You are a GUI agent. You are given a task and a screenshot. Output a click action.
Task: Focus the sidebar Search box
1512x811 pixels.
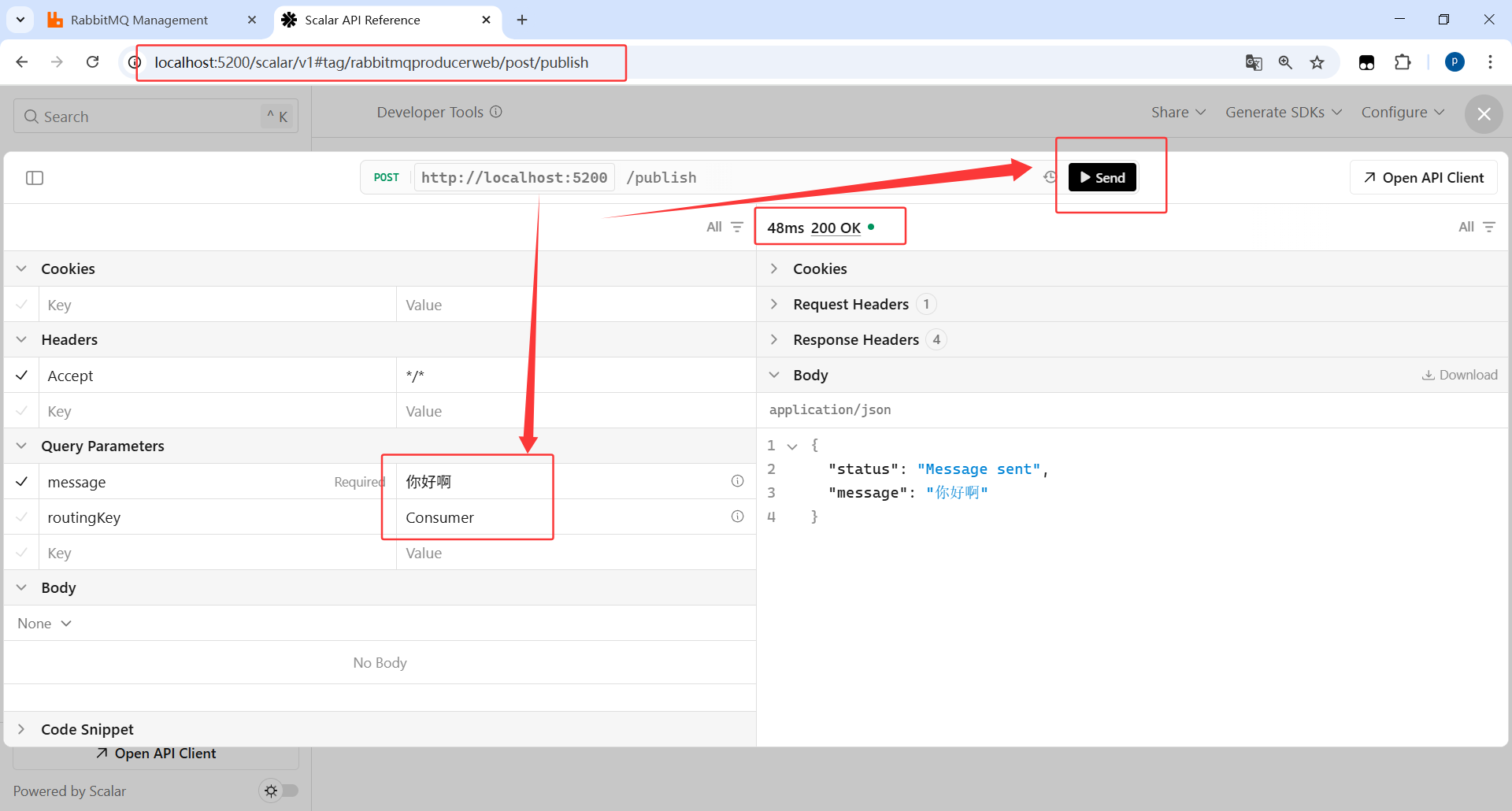[156, 117]
